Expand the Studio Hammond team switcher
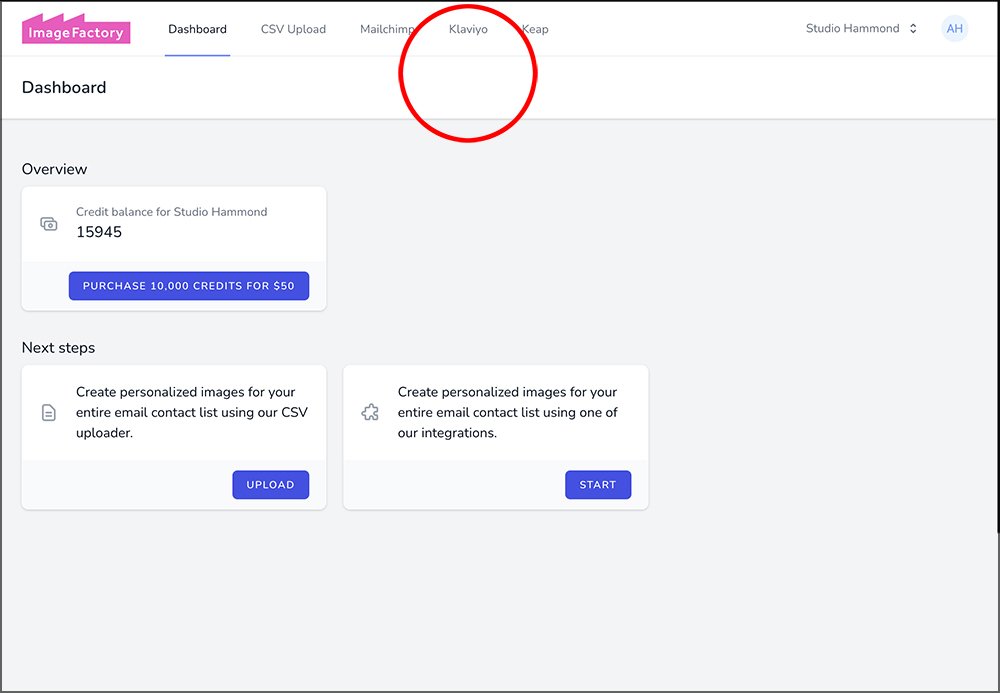Screen dimensions: 1000x693 pyautogui.click(x=853, y=29)
